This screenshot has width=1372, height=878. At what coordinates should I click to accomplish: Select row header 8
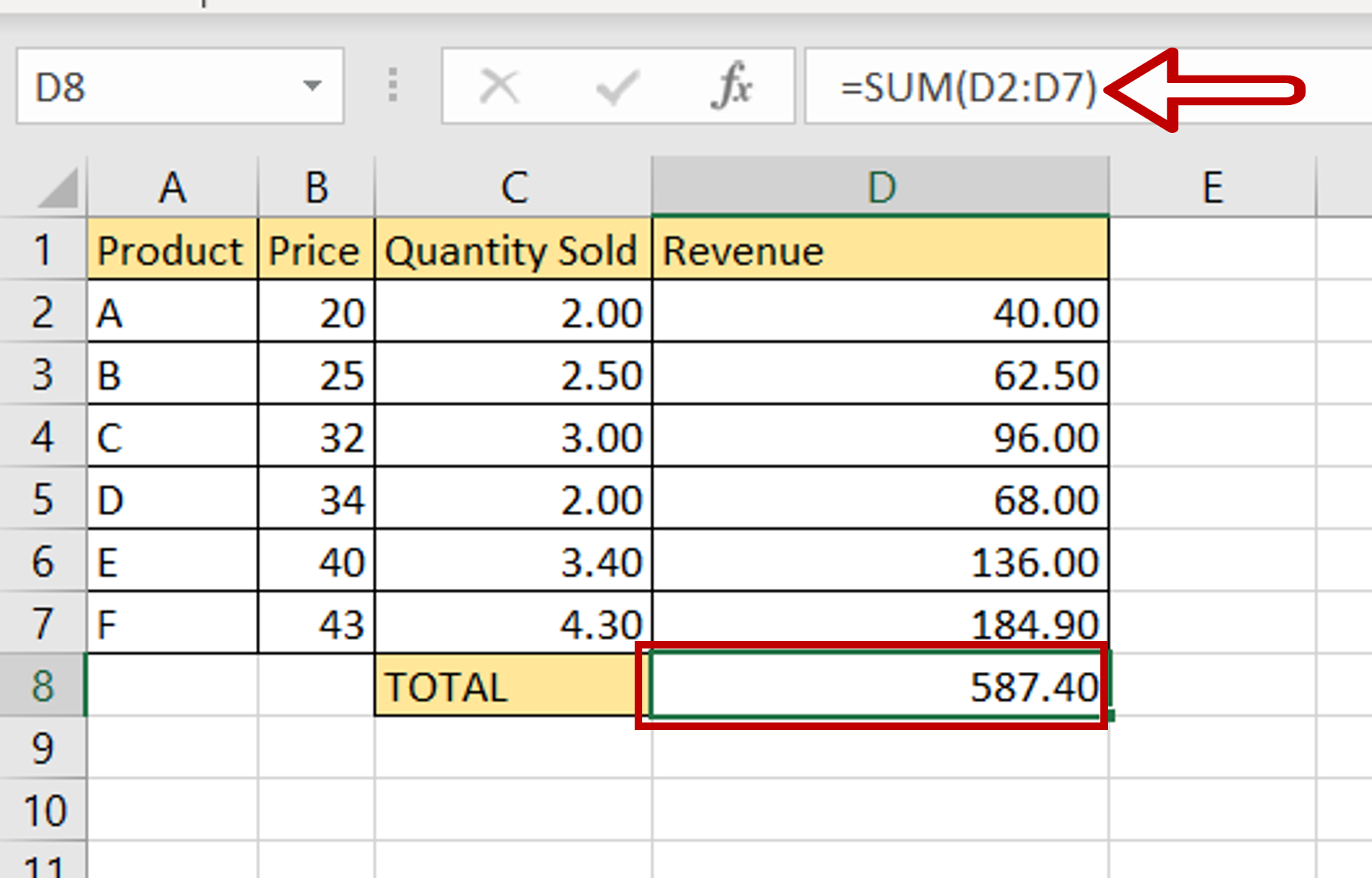point(43,685)
